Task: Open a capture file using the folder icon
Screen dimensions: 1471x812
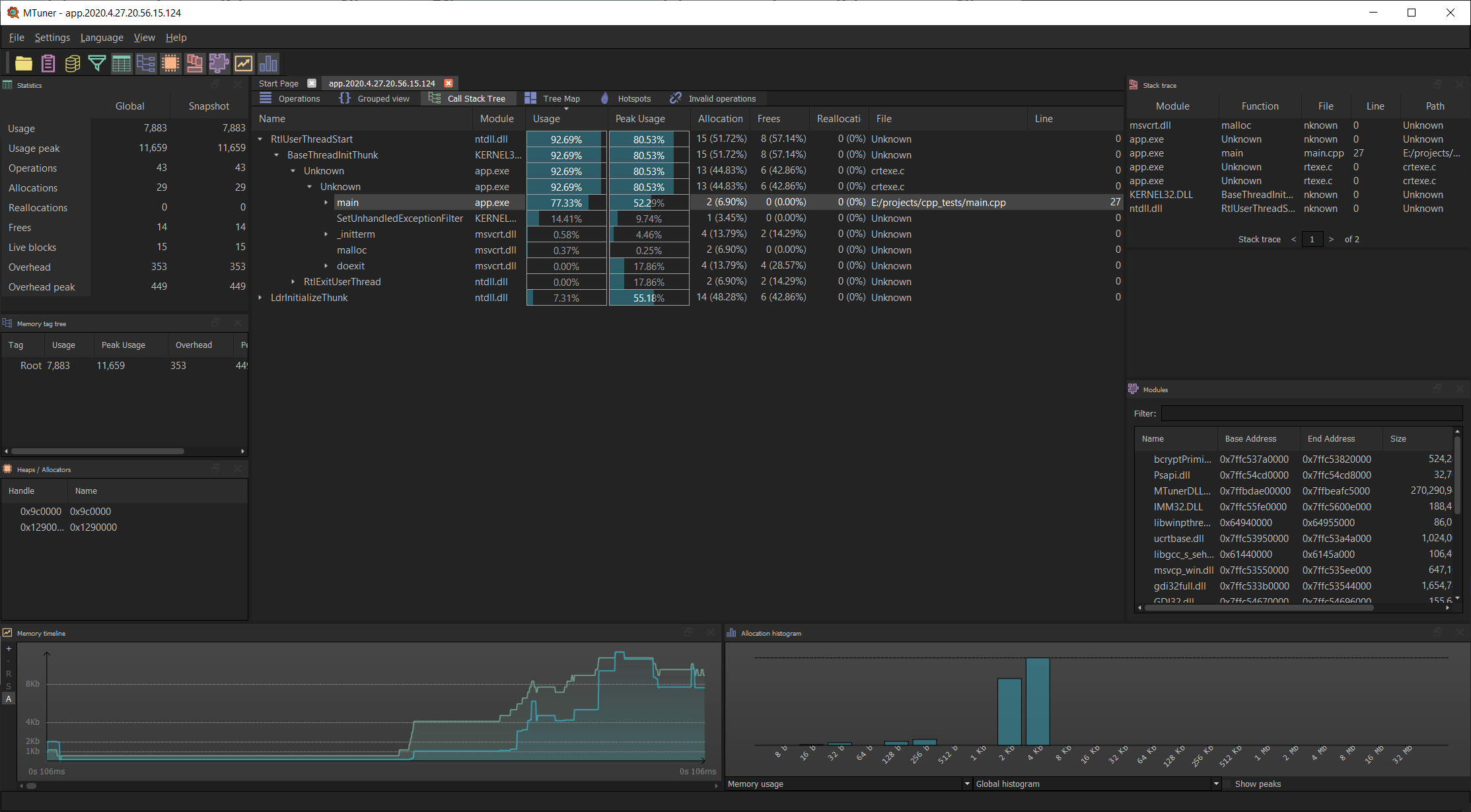Action: pyautogui.click(x=24, y=63)
